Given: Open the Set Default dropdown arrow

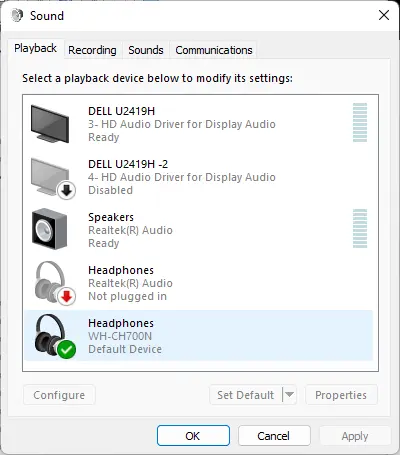Looking at the screenshot, I should point(289,395).
